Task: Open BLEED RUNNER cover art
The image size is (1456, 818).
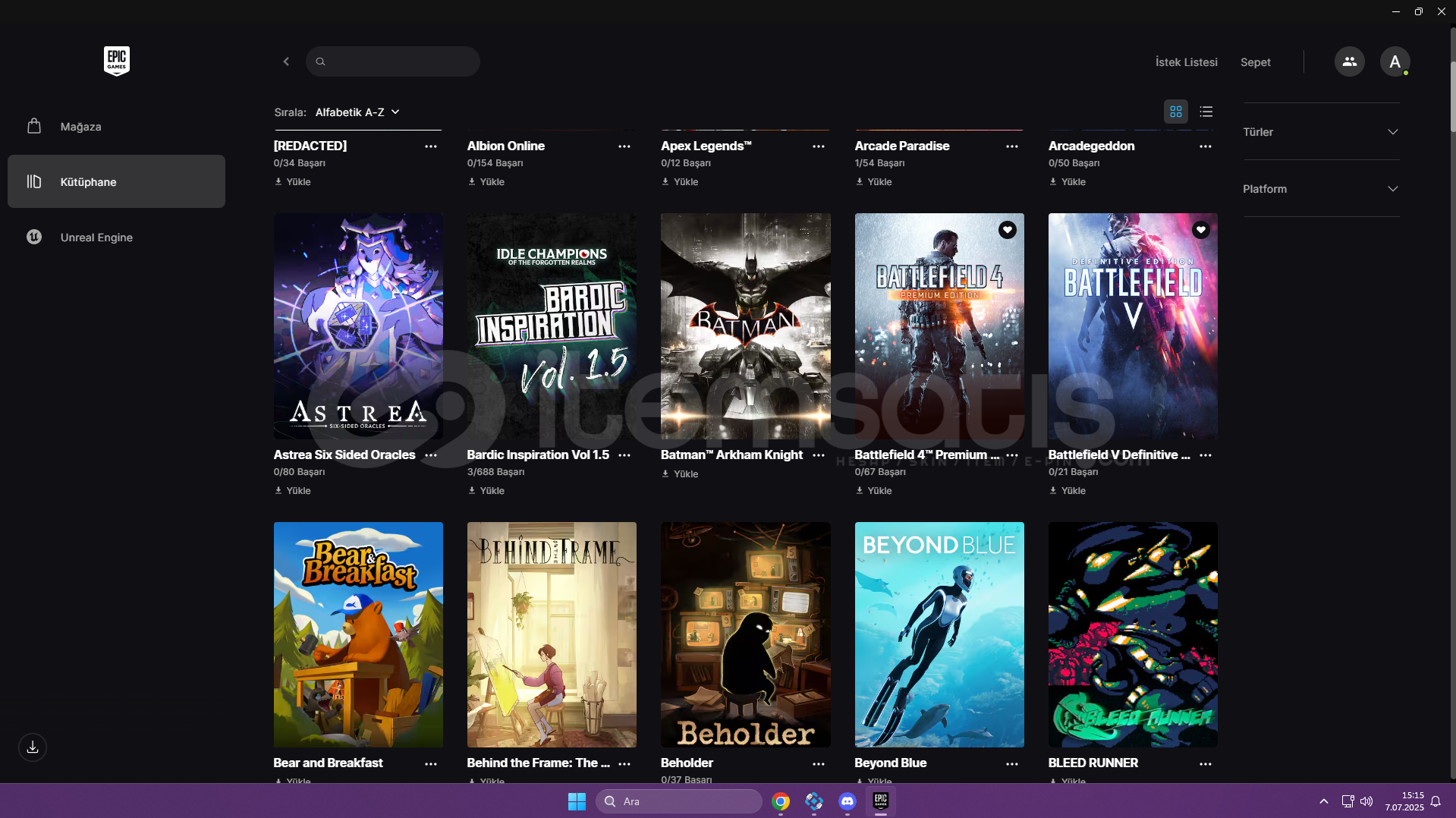Action: (x=1133, y=634)
